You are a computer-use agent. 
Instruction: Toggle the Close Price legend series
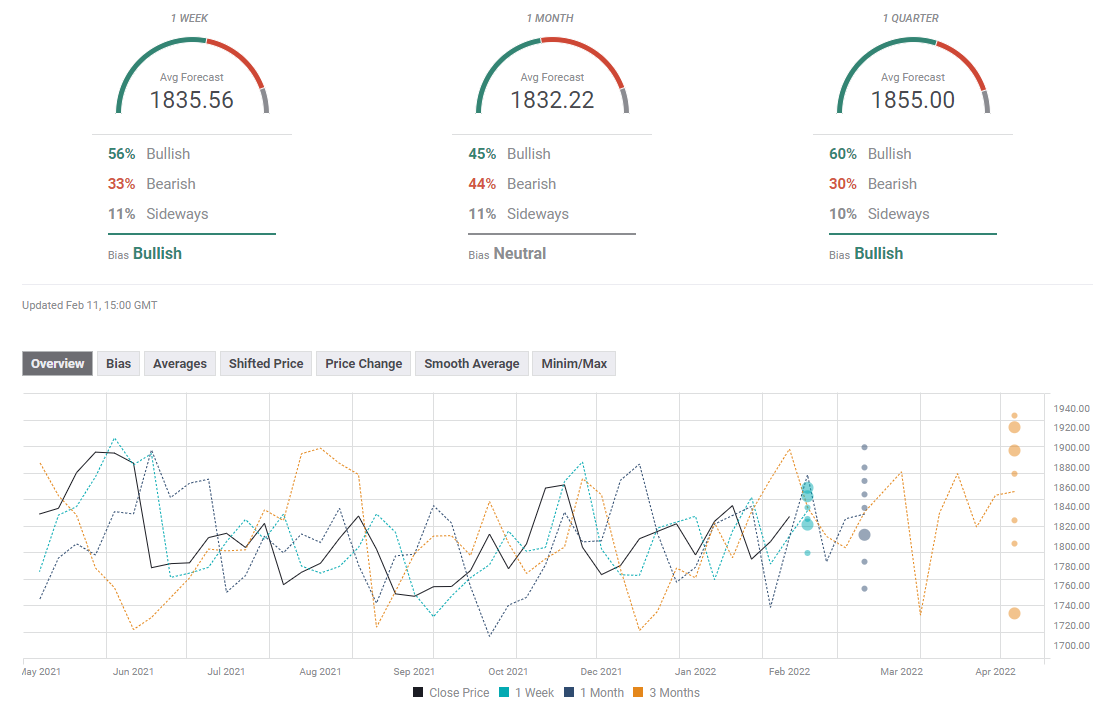click(451, 693)
